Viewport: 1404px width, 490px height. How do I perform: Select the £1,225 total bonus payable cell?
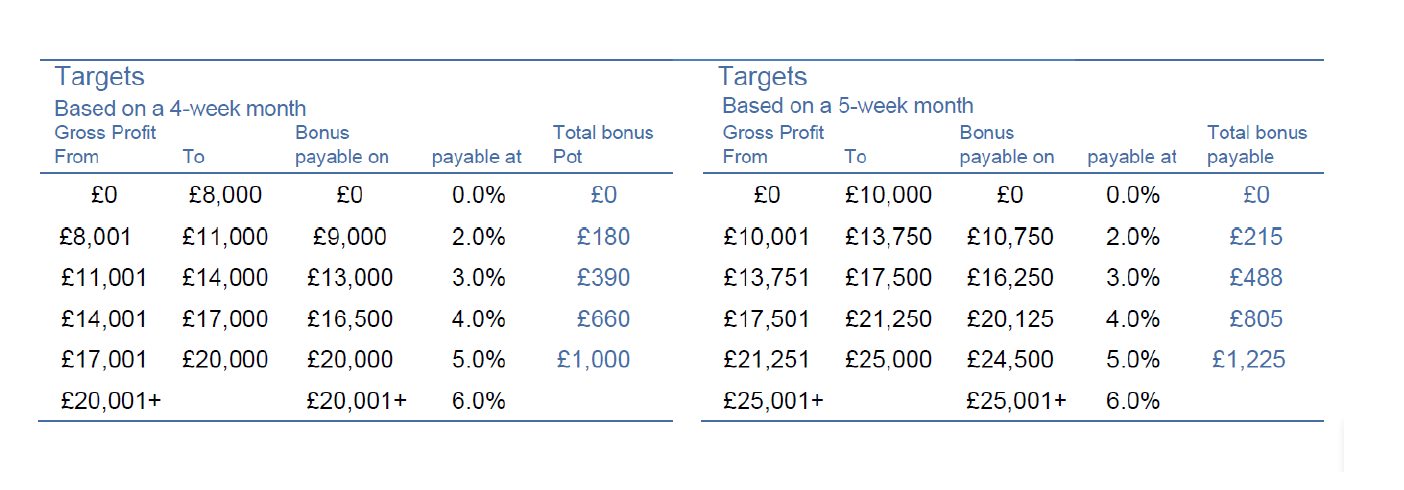tap(1248, 359)
